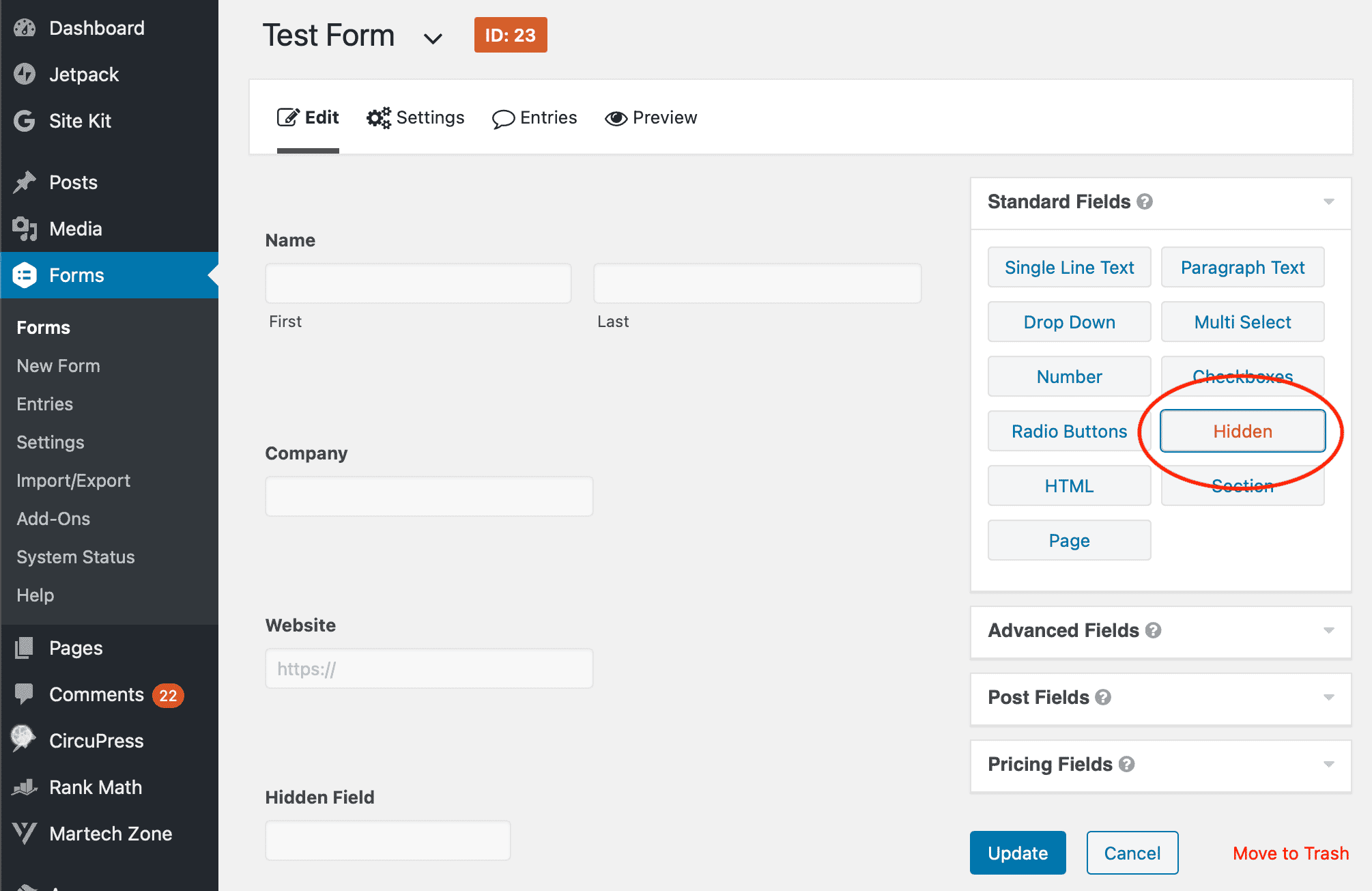Click the Martech Zone logo icon
Screen dimensions: 1372x891
pos(25,834)
